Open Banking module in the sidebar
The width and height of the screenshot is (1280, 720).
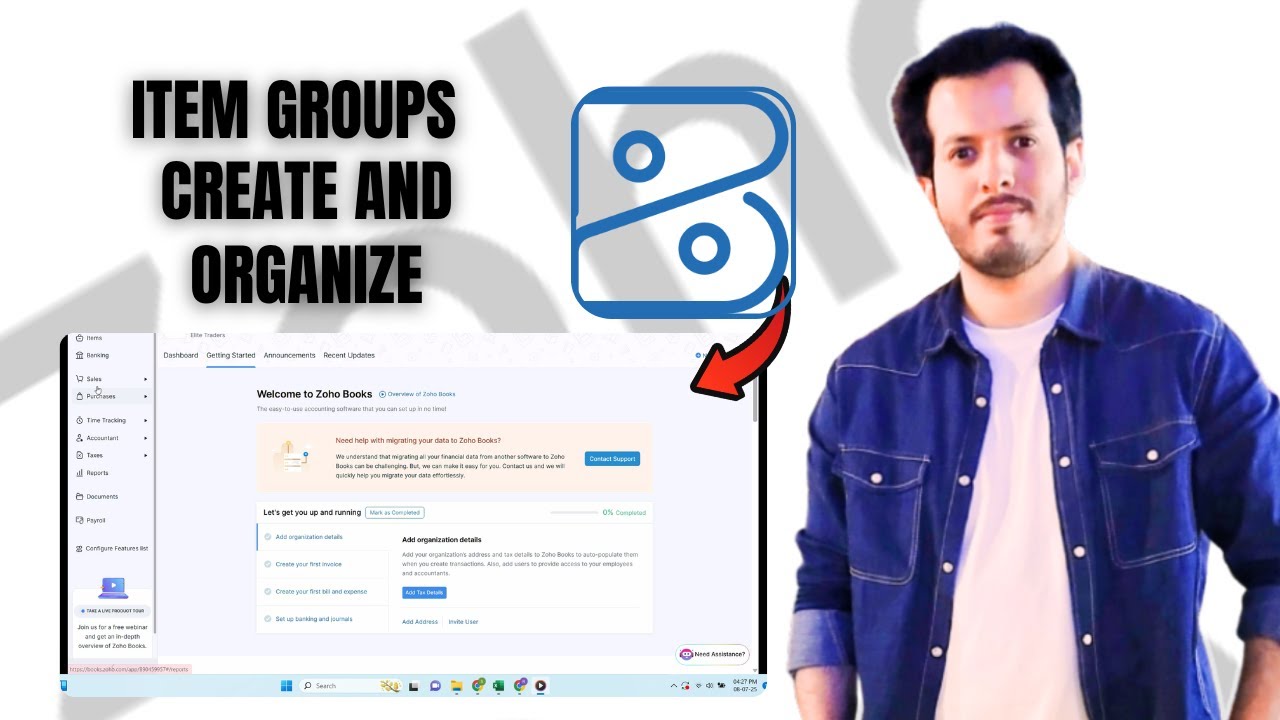(x=92, y=355)
